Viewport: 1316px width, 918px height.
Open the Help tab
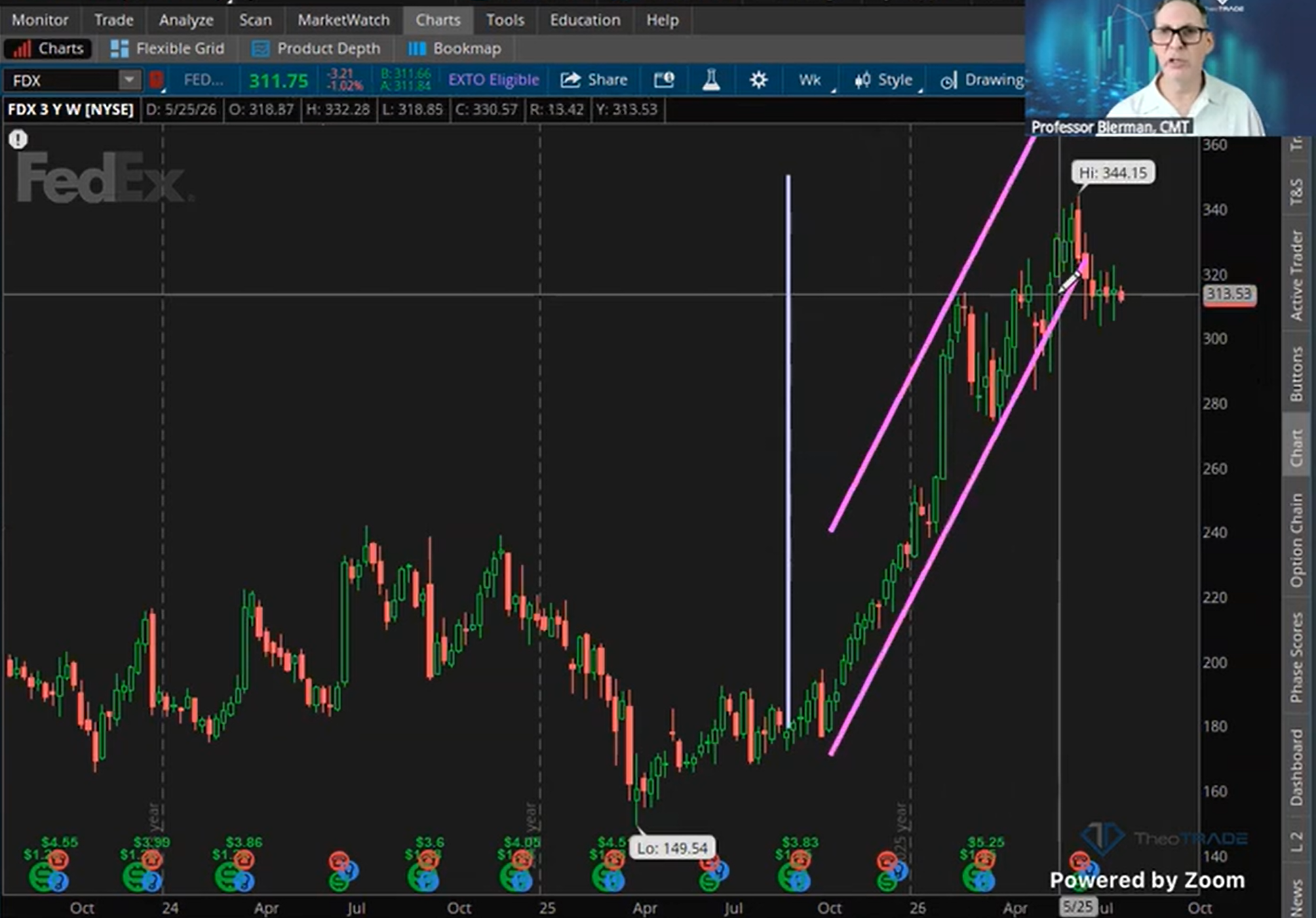662,20
